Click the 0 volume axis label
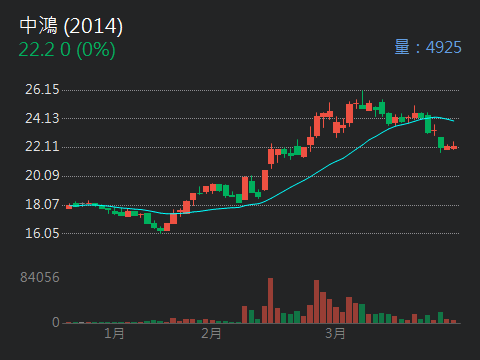Viewport: 480px width, 360px height. [56, 322]
